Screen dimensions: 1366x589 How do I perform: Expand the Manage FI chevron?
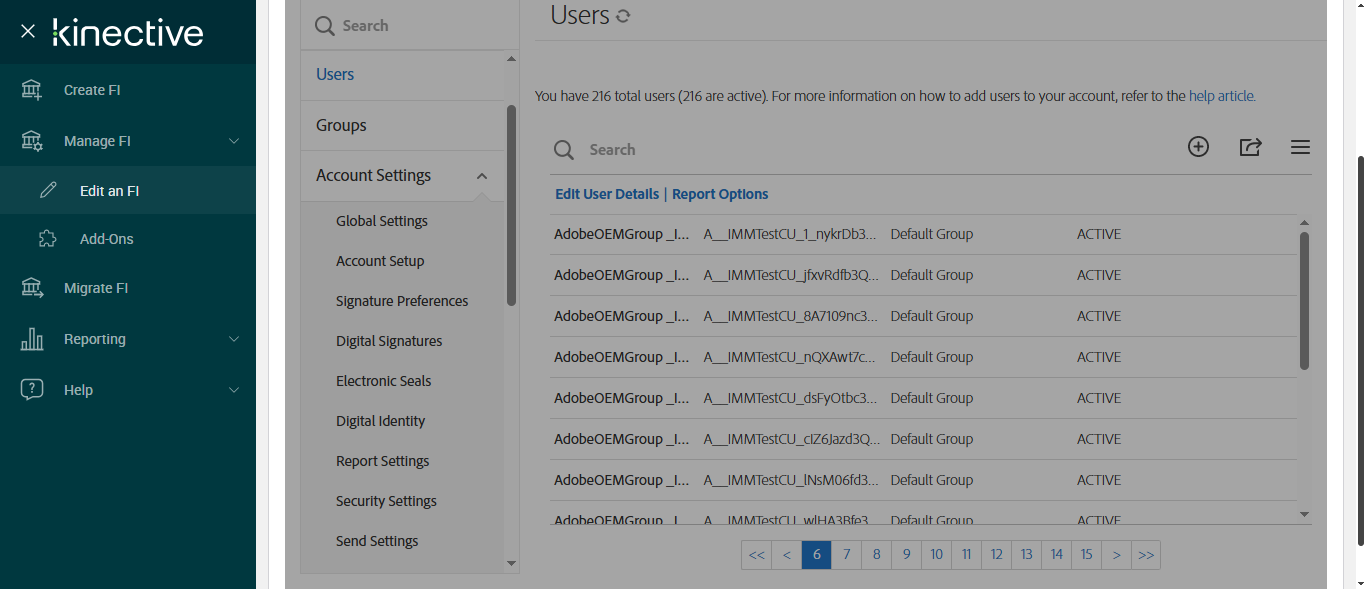coord(234,141)
